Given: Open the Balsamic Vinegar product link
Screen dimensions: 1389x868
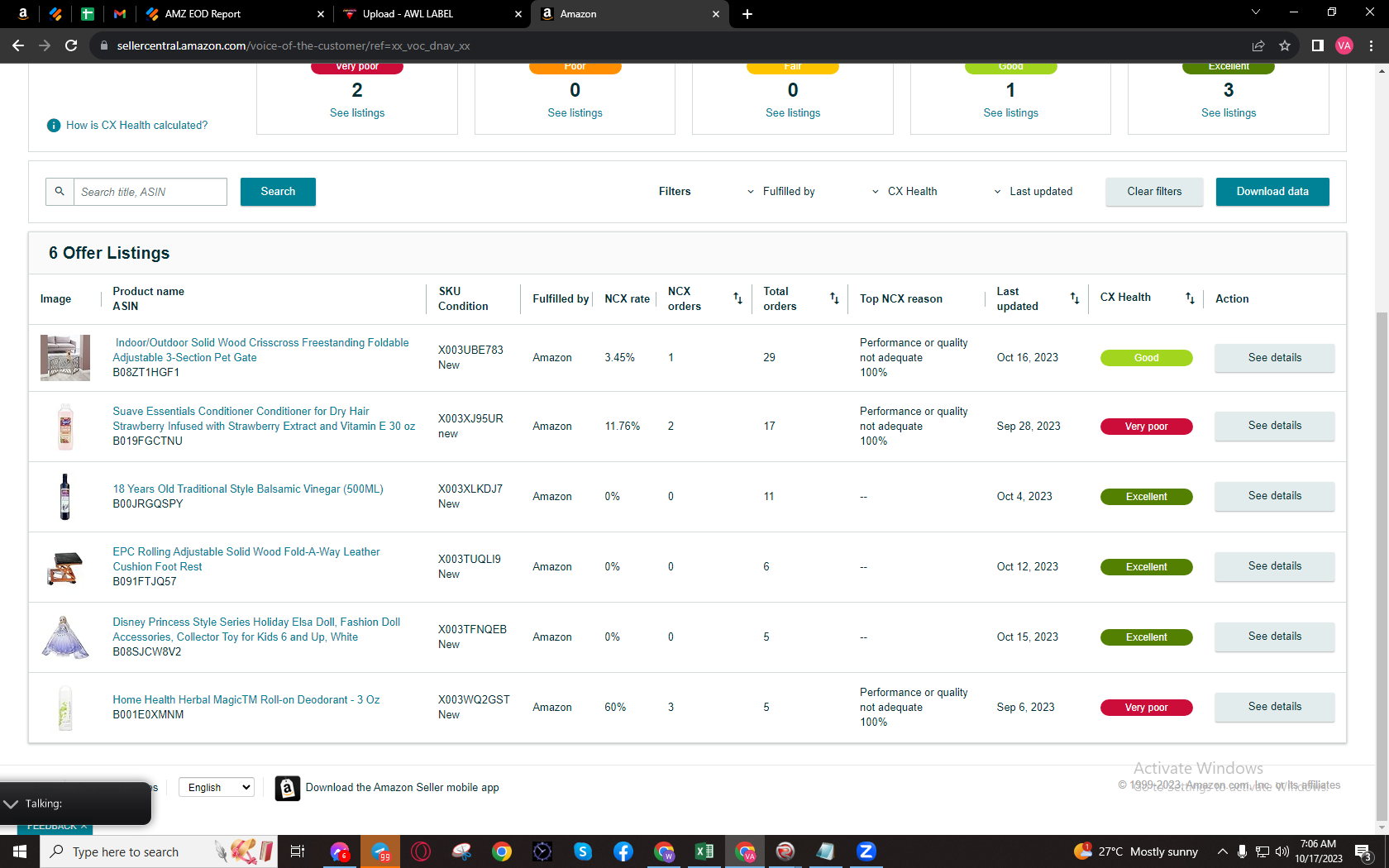Looking at the screenshot, I should click(248, 489).
